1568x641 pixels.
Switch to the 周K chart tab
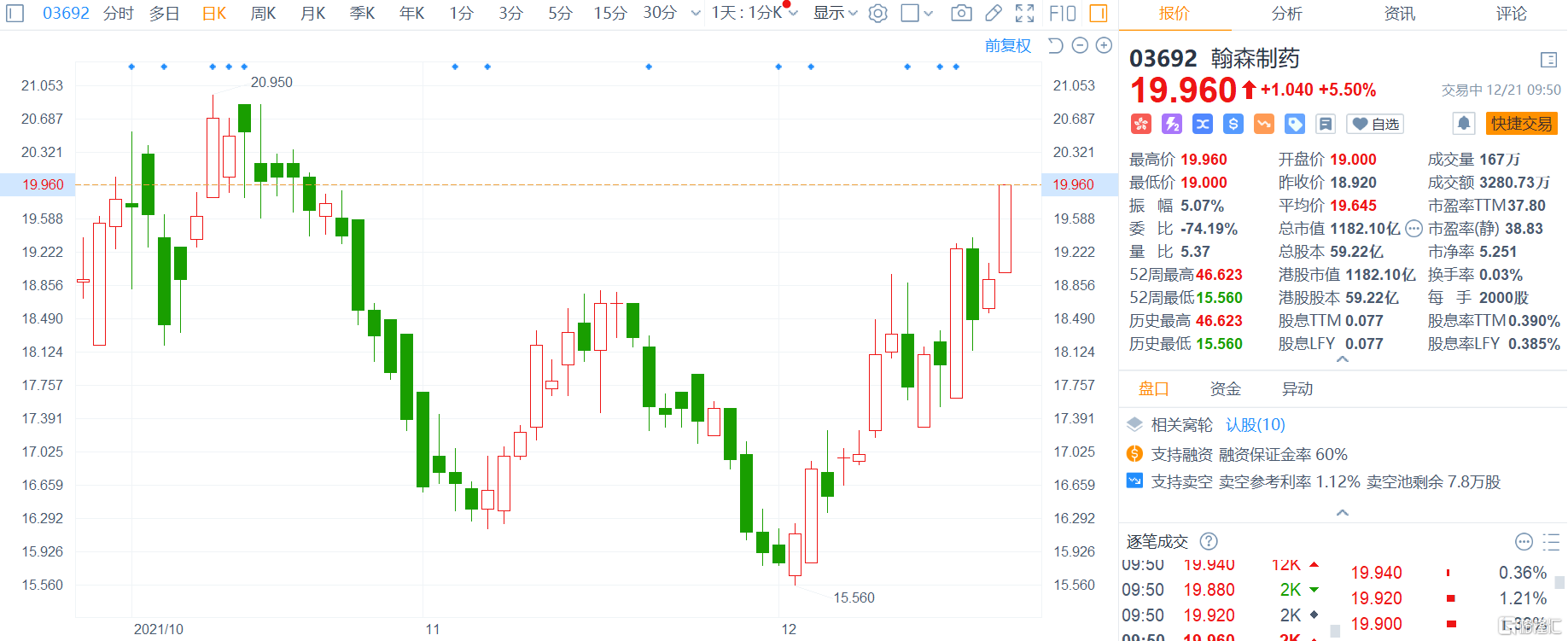263,14
